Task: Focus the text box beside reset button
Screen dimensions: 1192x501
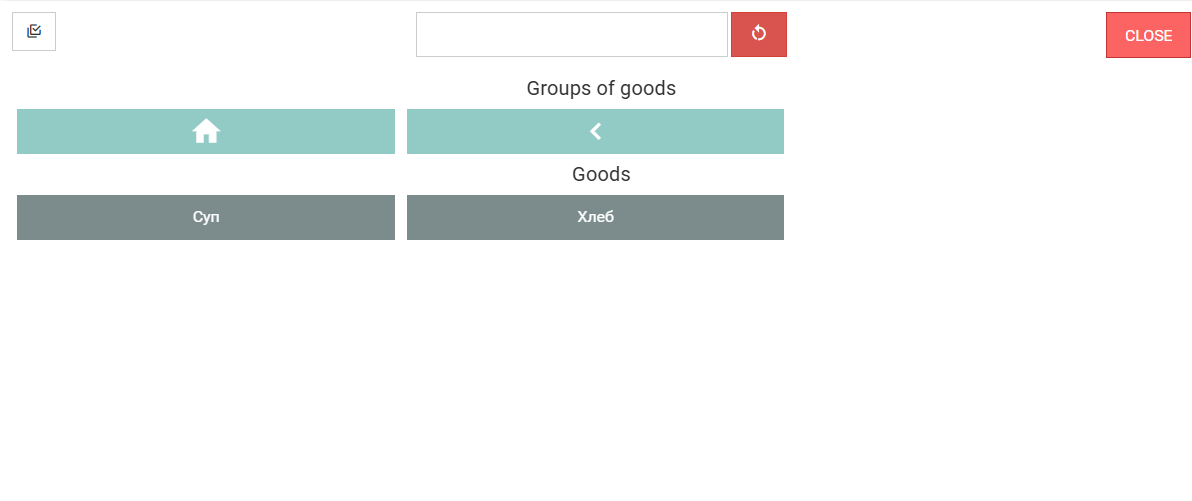Action: 571,35
